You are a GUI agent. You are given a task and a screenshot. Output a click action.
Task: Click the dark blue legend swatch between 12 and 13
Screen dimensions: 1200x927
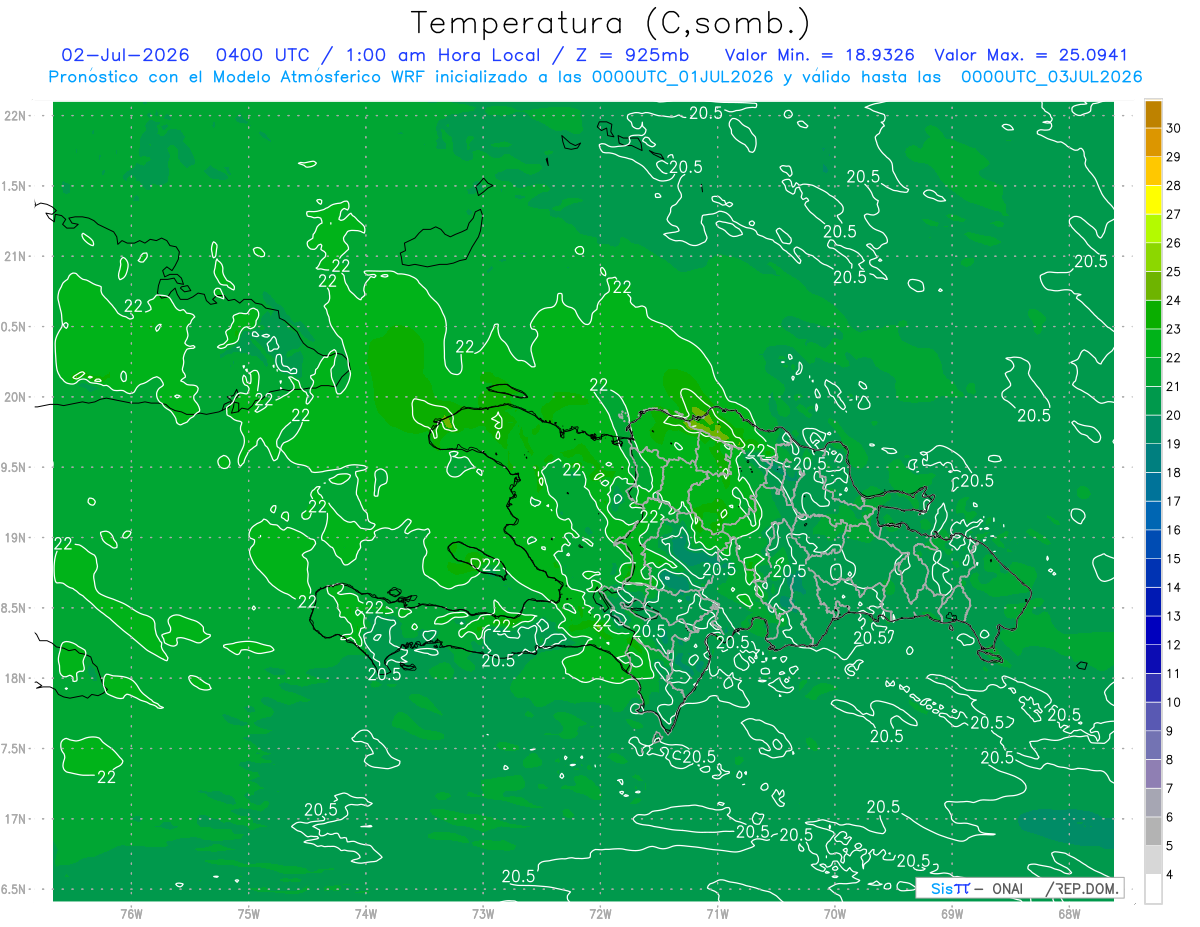1153,630
